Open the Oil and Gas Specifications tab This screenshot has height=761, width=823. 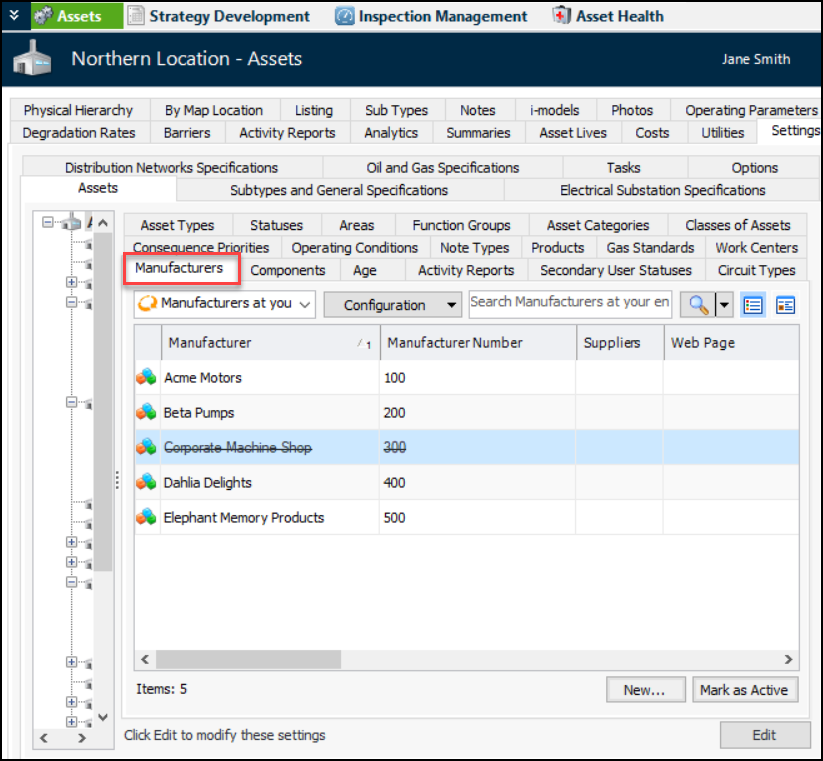(442, 168)
